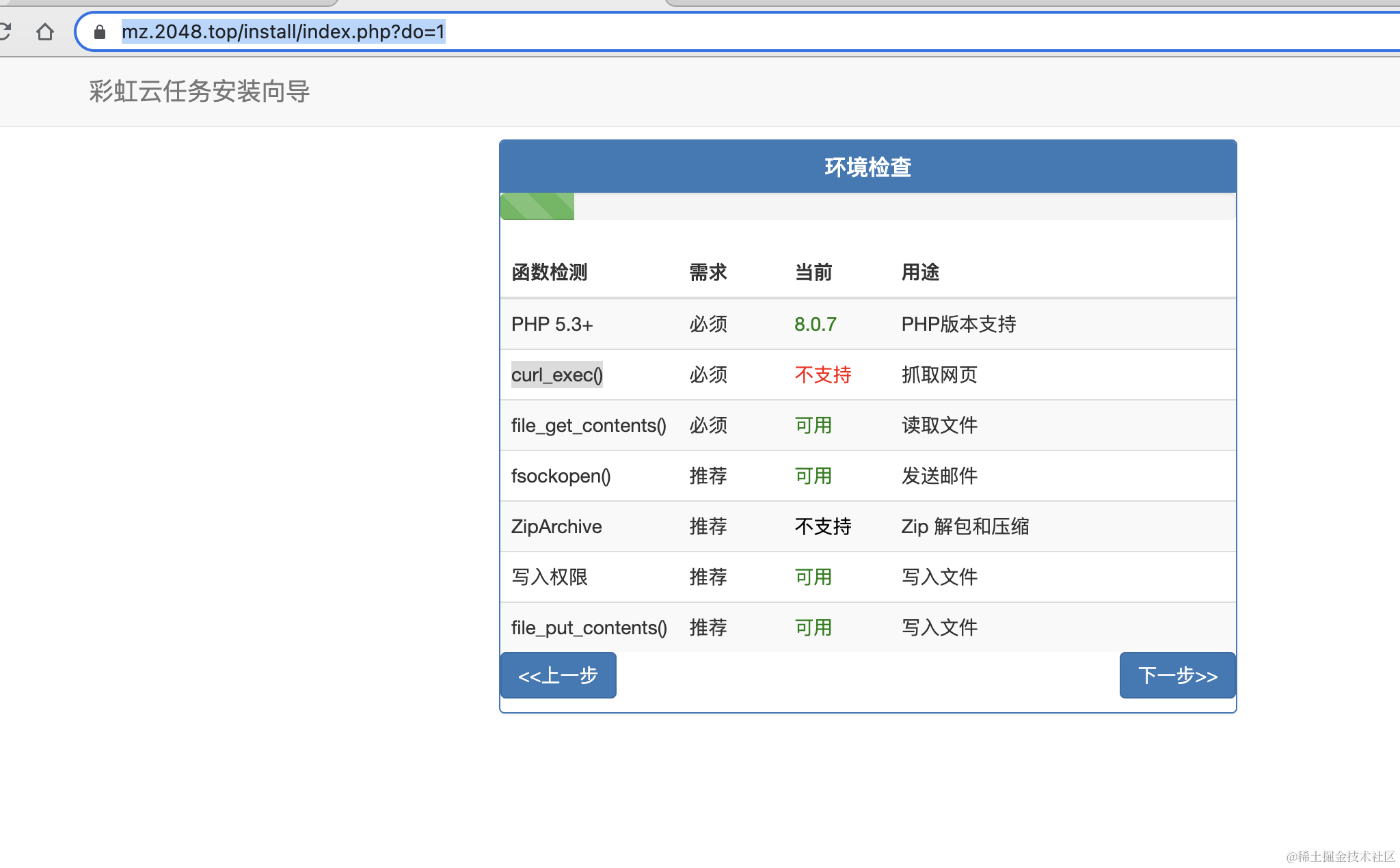Click the 写入权限 table entry
Viewport: 1400px width, 868px height.
(x=549, y=577)
